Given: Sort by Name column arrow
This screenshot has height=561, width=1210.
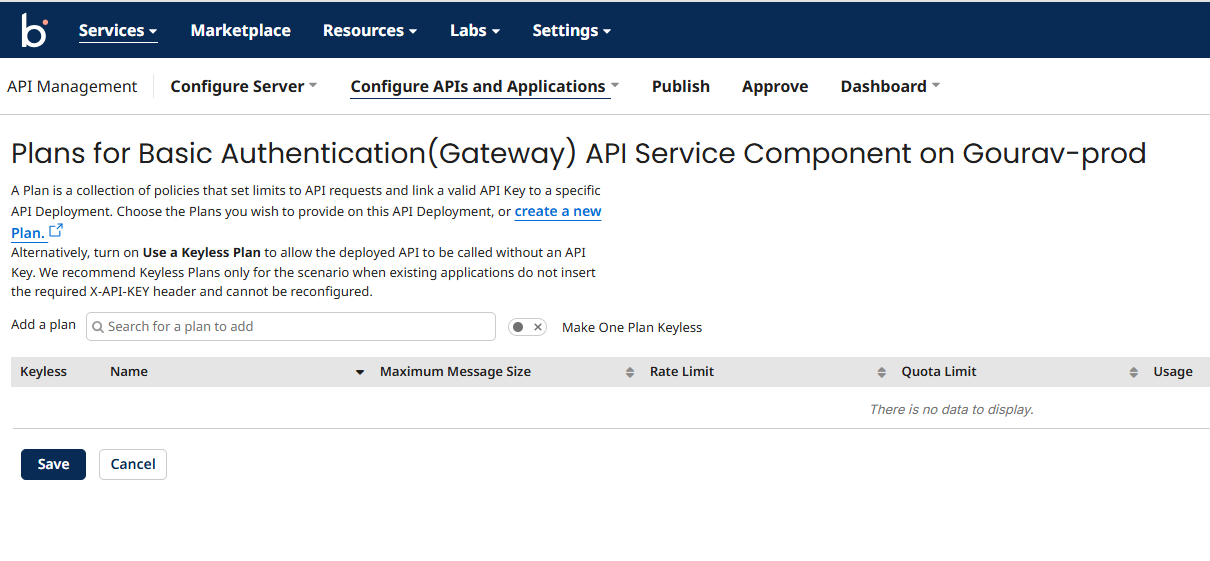Looking at the screenshot, I should [360, 372].
